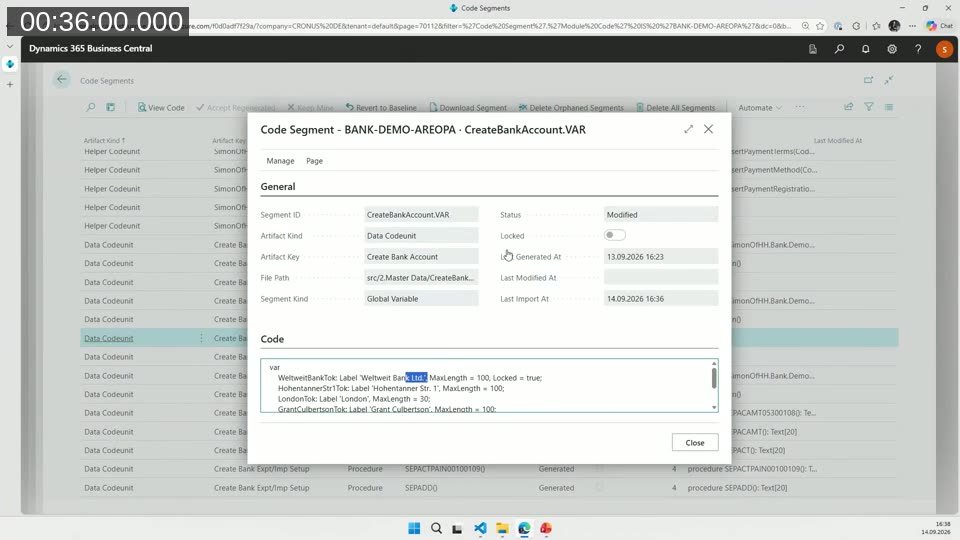This screenshot has height=540, width=960.
Task: Open the filter pane icon
Action: point(869,107)
